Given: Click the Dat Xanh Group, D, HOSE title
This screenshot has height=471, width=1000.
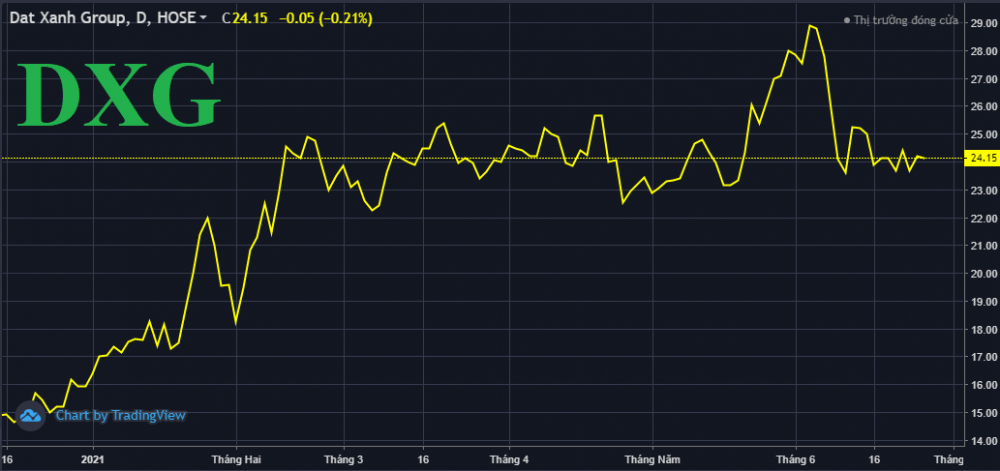Looking at the screenshot, I should pos(101,18).
